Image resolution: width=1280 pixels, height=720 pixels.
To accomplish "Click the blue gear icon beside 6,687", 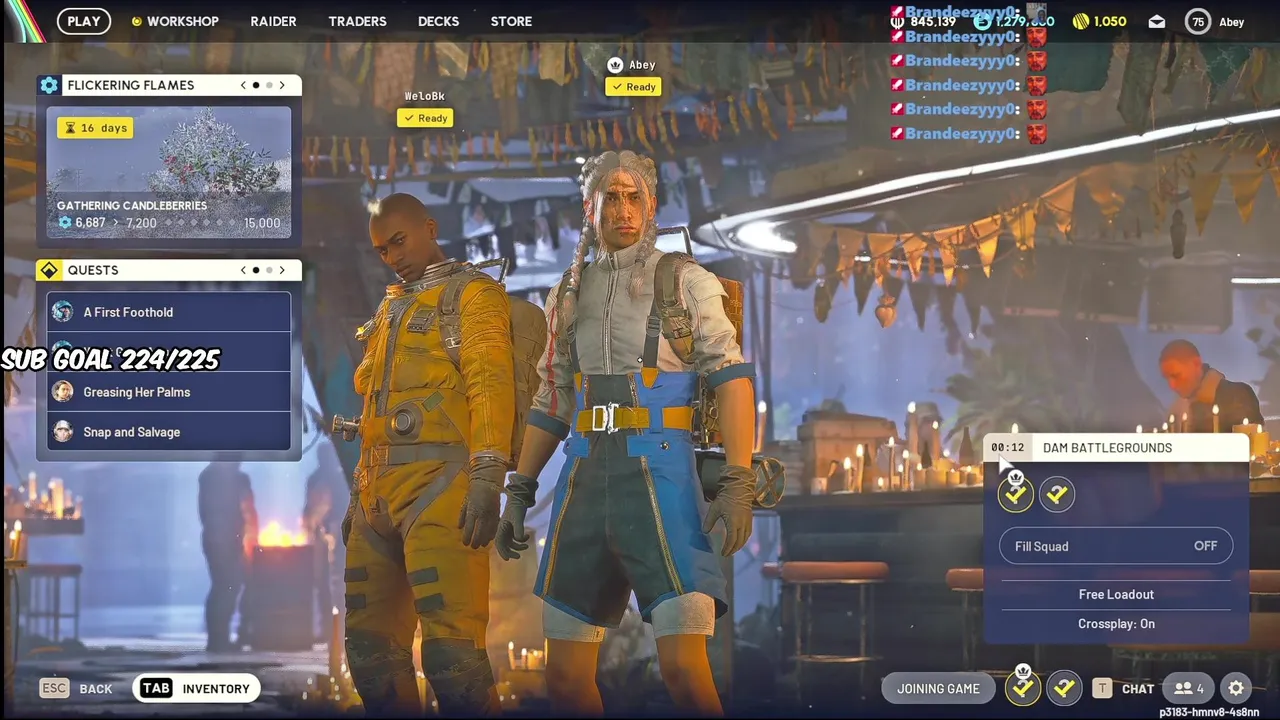I will coord(65,223).
